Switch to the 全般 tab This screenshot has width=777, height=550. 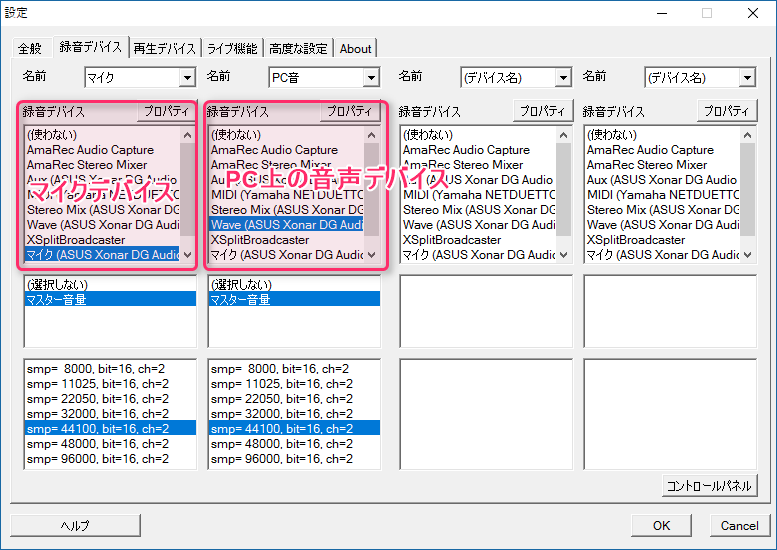coord(30,48)
